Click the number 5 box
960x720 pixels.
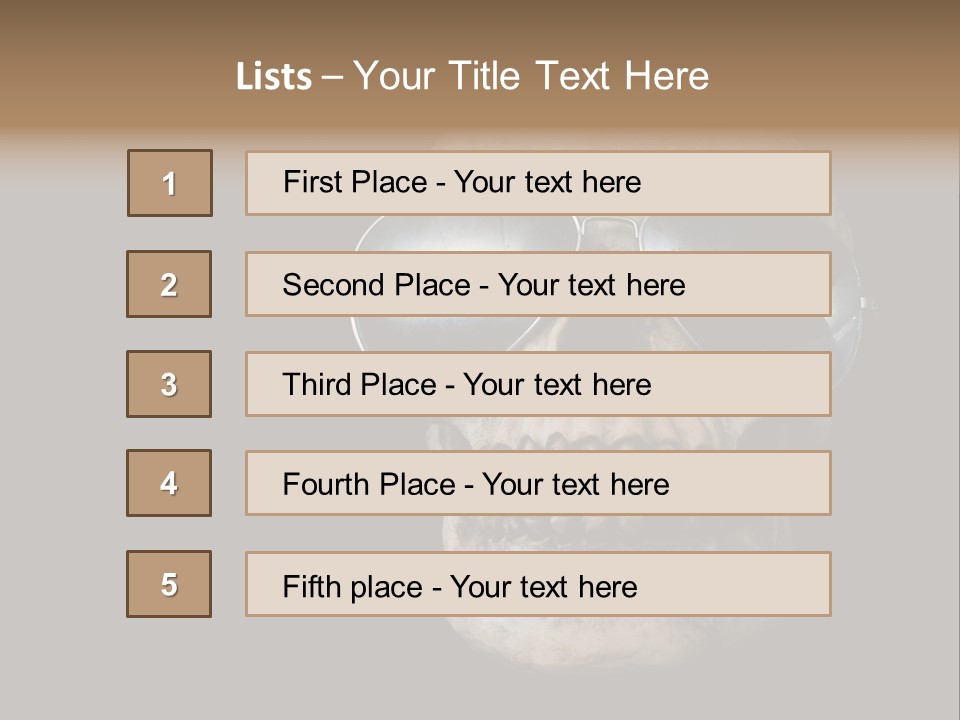click(169, 584)
